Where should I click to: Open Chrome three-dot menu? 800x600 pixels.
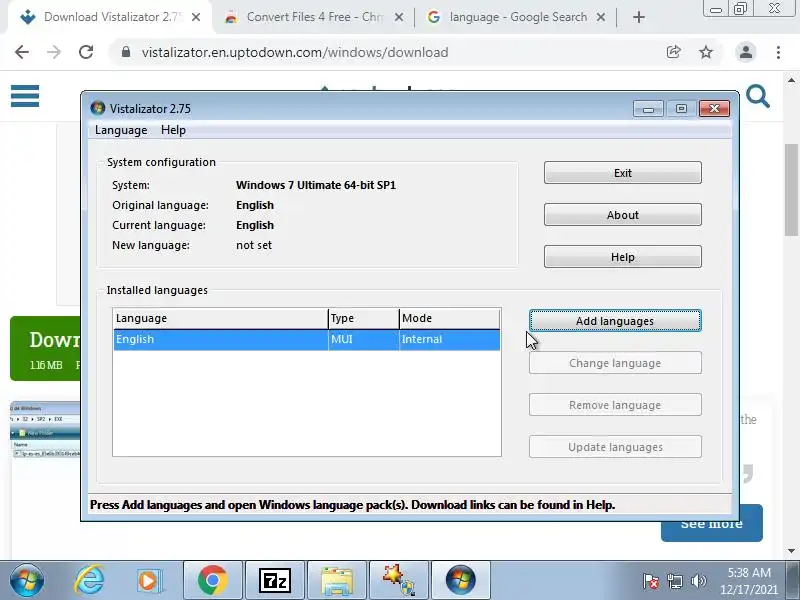[x=778, y=52]
